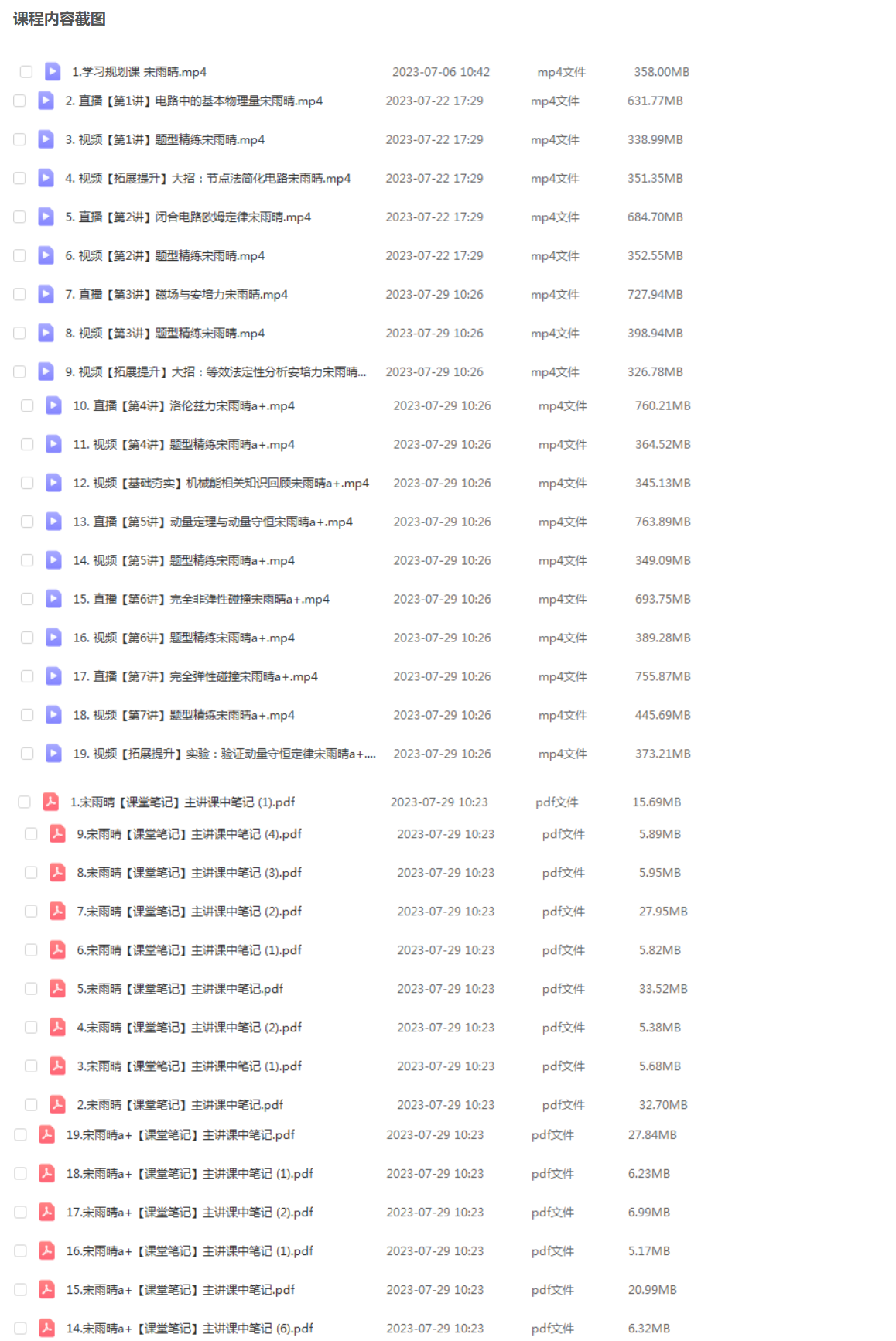
Task: Tick checkbox for 2. 直播【第1讲】电路中的基本物理量
Action: [x=20, y=101]
